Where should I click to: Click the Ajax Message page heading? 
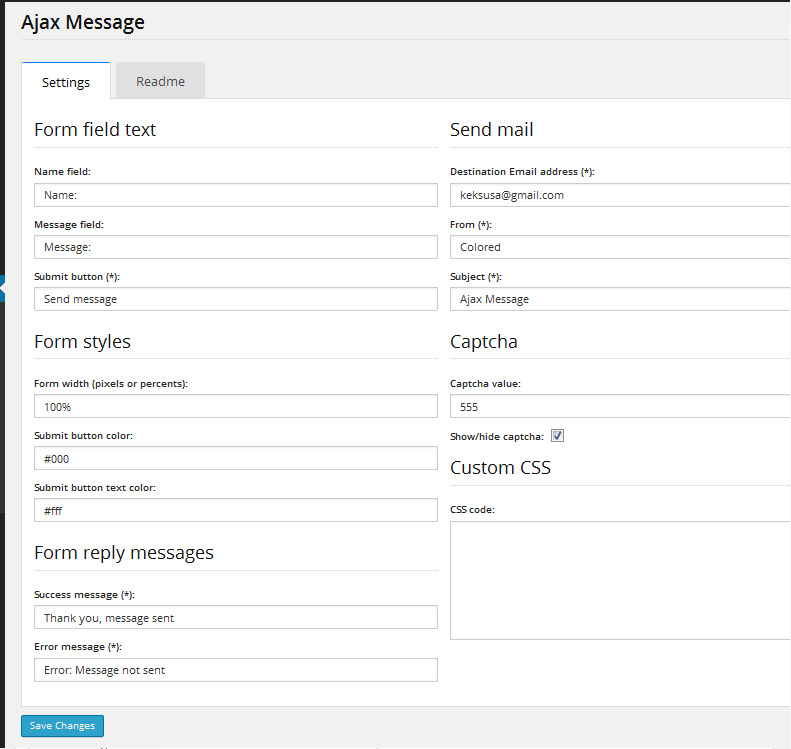pos(83,22)
